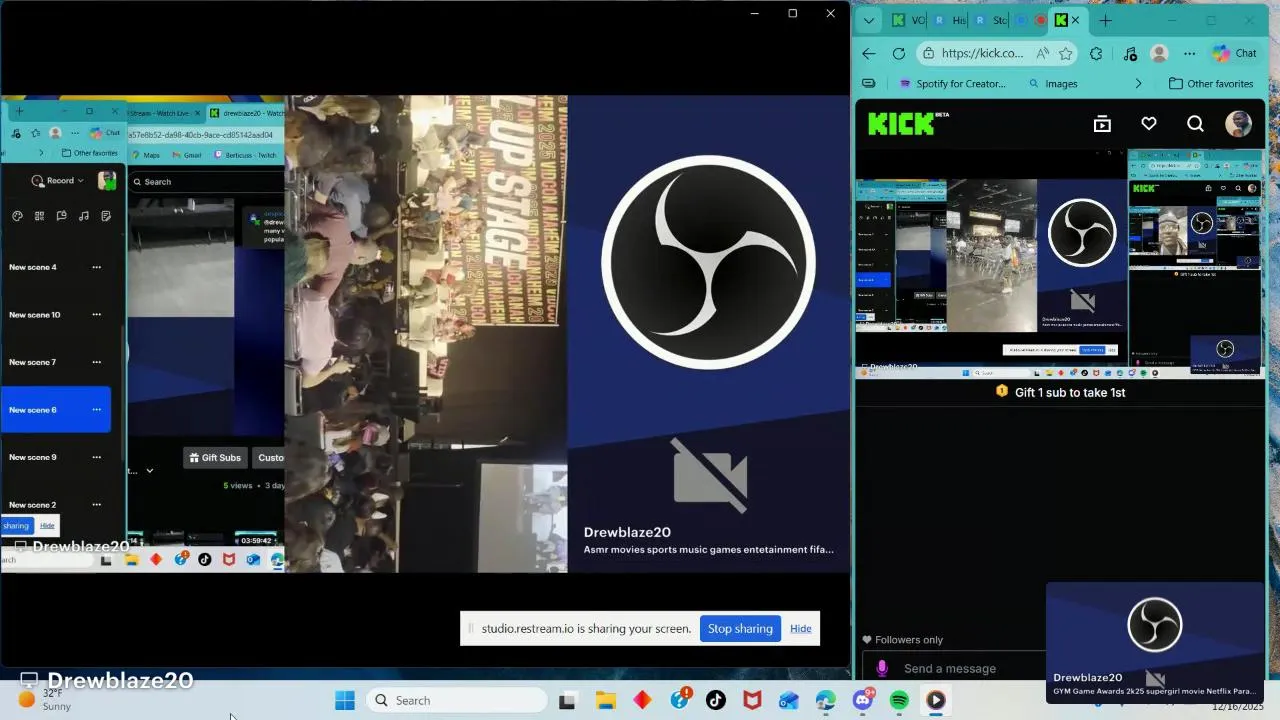1280x720 pixels.
Task: Add page to favorites with star icon
Action: pos(1066,54)
